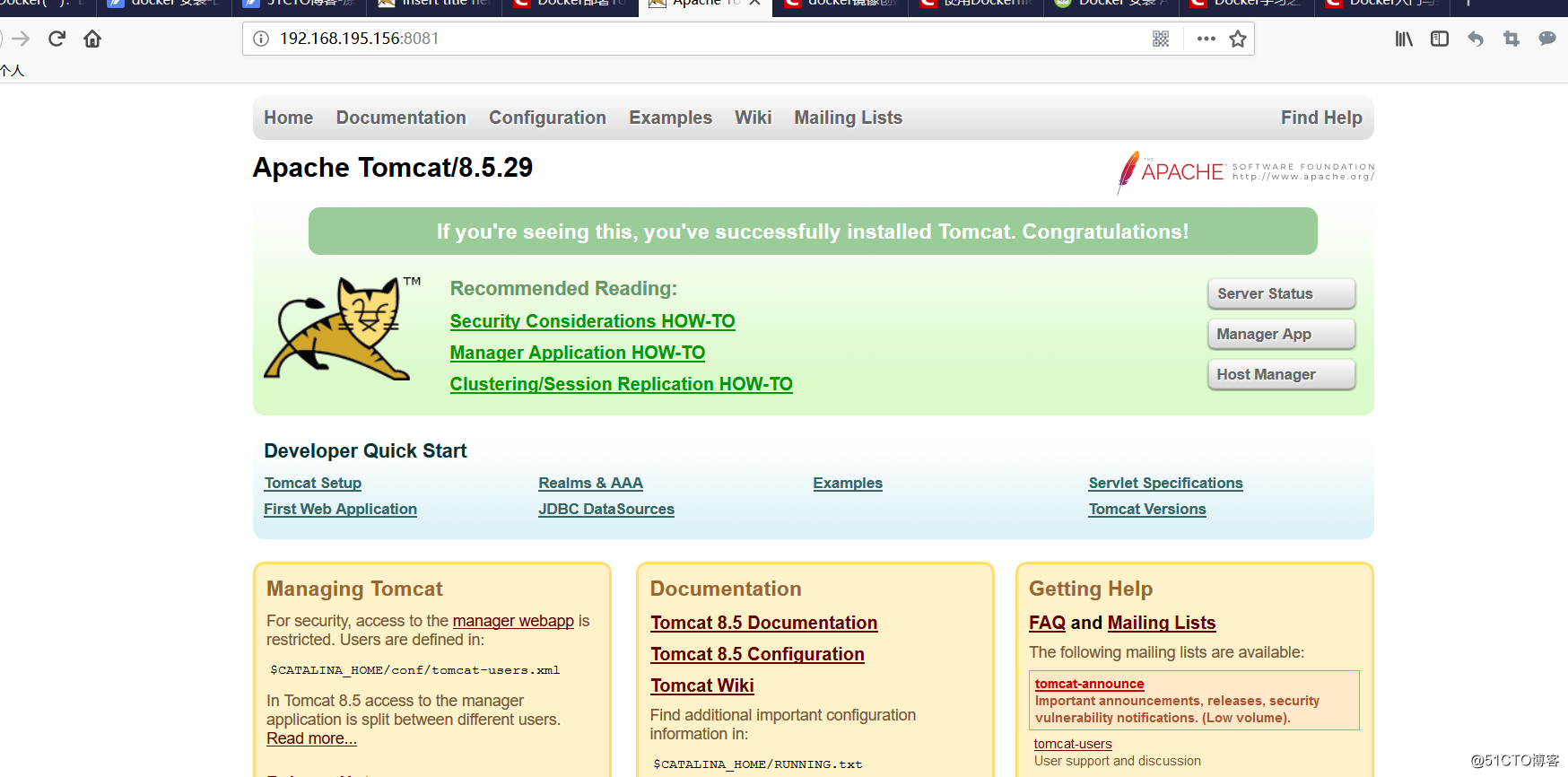The image size is (1568, 777).
Task: Open Configuration in Tomcat navigation bar
Action: (547, 118)
